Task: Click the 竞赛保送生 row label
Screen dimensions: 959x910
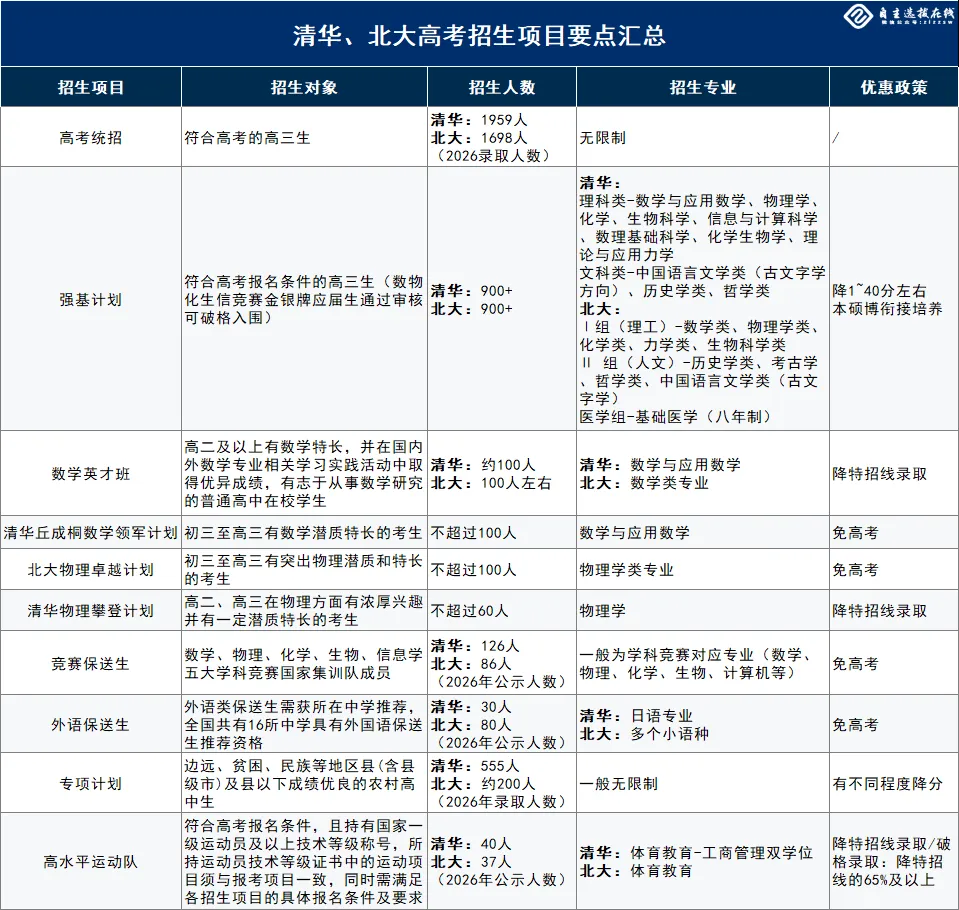Action: click(91, 663)
